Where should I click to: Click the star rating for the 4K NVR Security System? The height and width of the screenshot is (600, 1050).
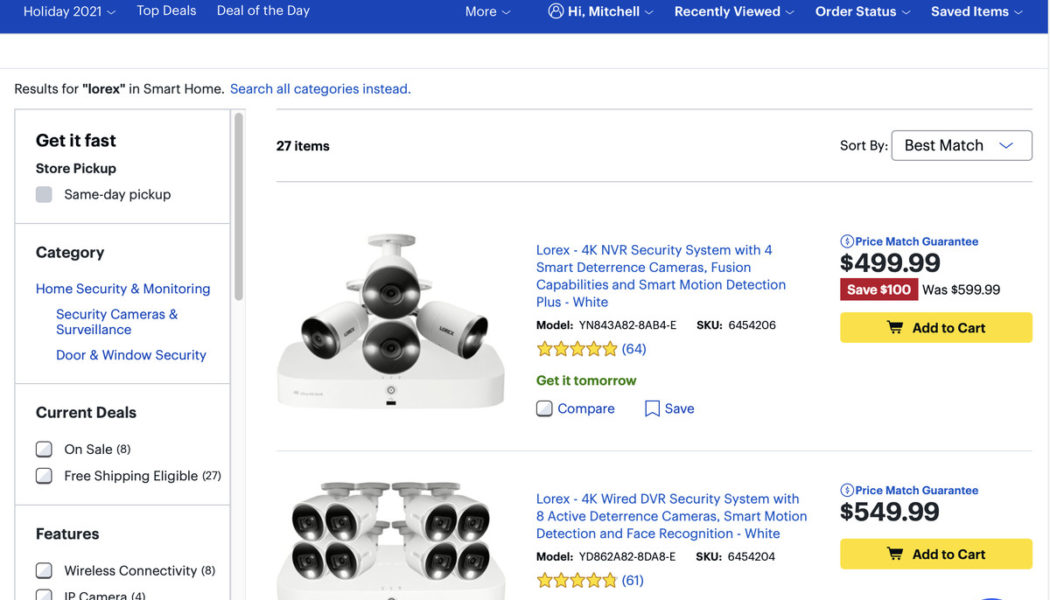[578, 348]
